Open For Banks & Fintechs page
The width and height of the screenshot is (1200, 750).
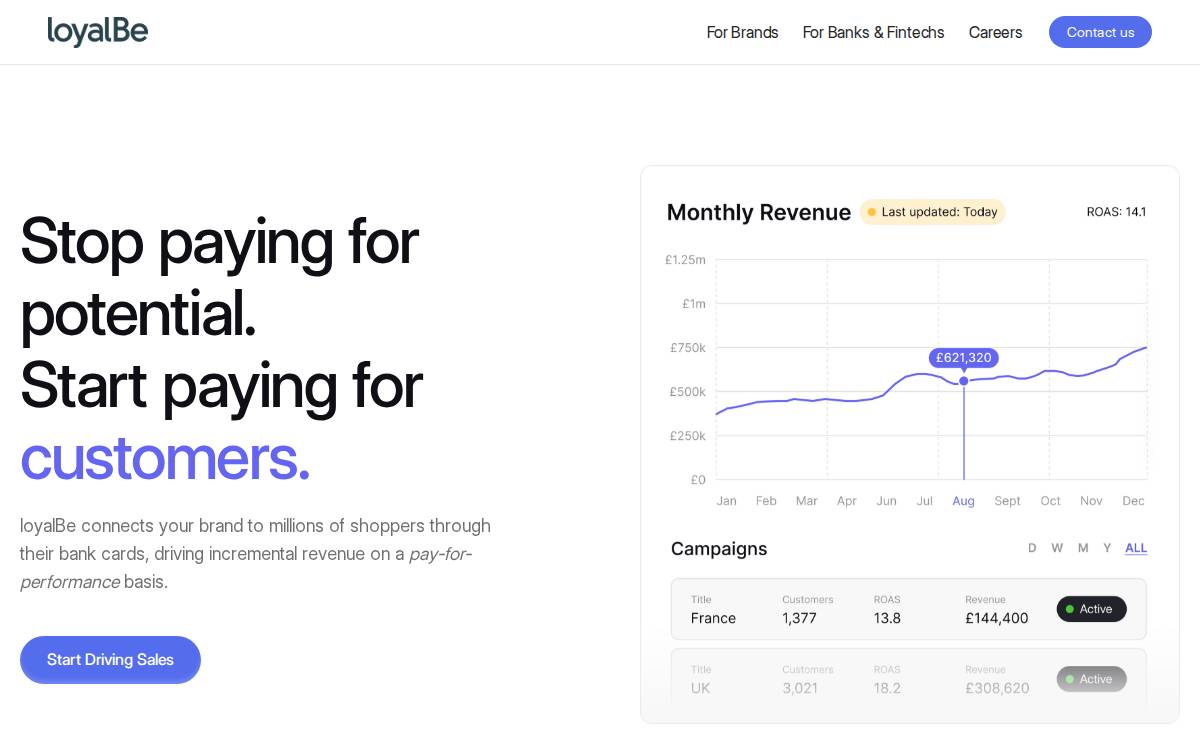pyautogui.click(x=873, y=32)
